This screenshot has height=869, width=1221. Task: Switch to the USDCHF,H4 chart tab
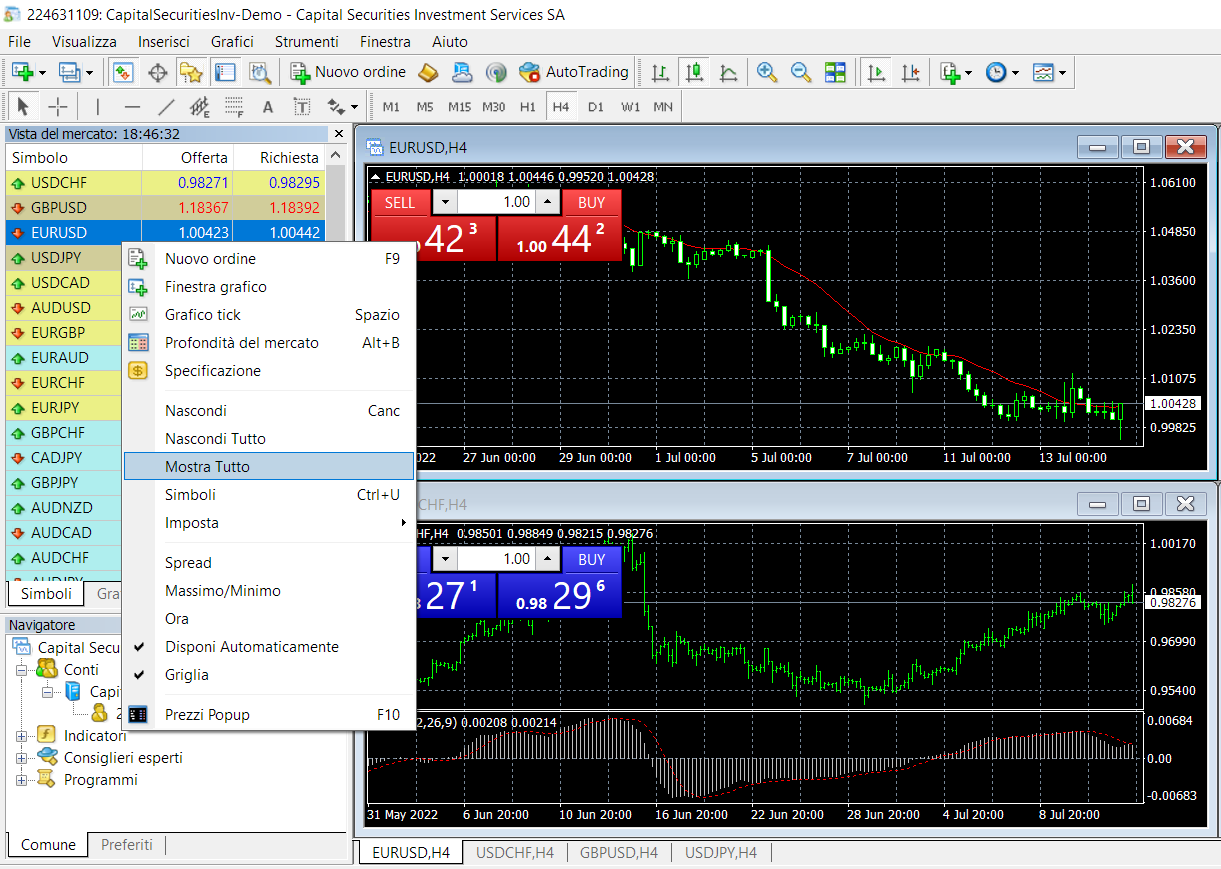click(515, 852)
